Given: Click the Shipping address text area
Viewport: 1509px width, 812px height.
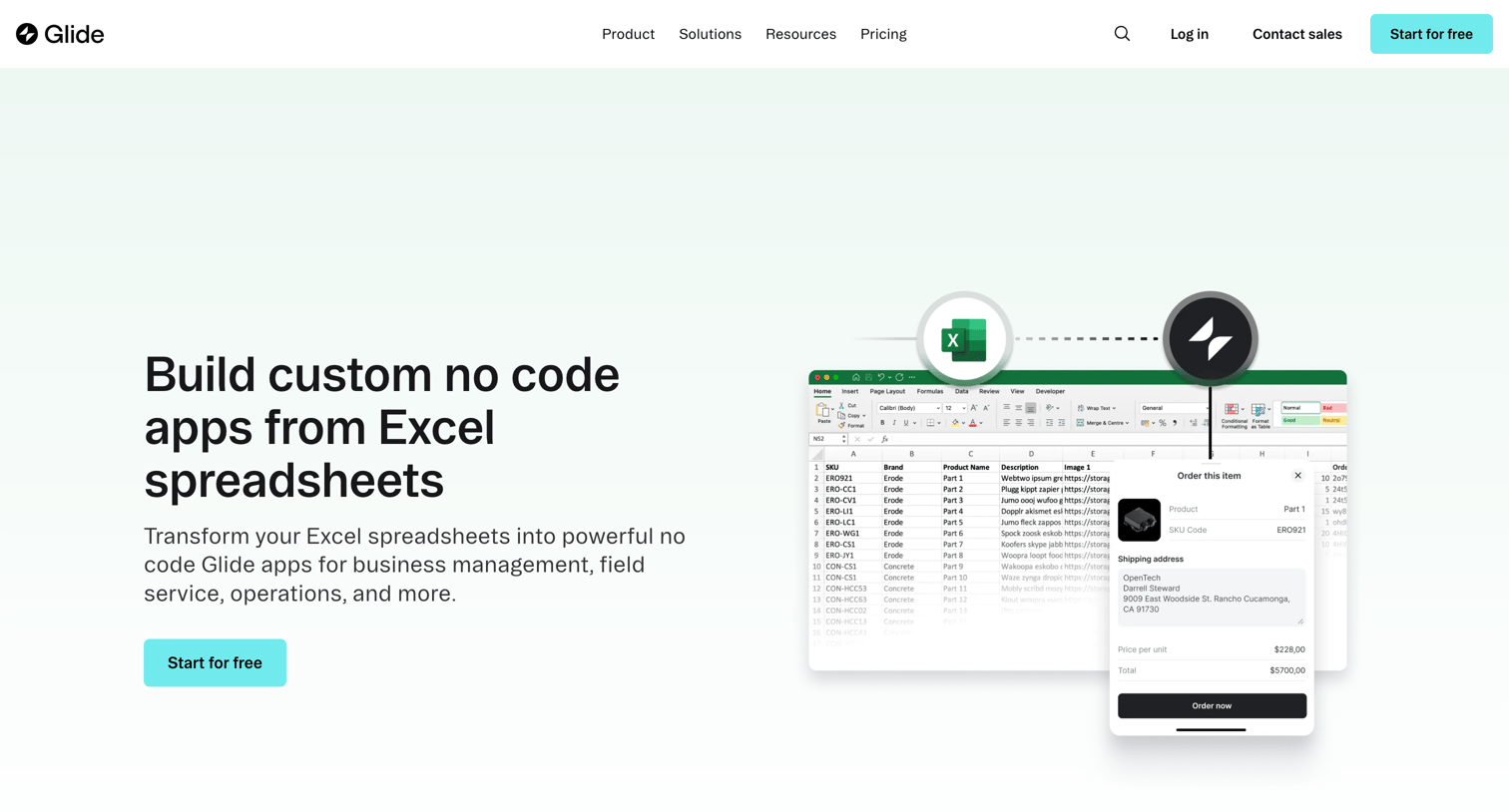Looking at the screenshot, I should pos(1212,597).
